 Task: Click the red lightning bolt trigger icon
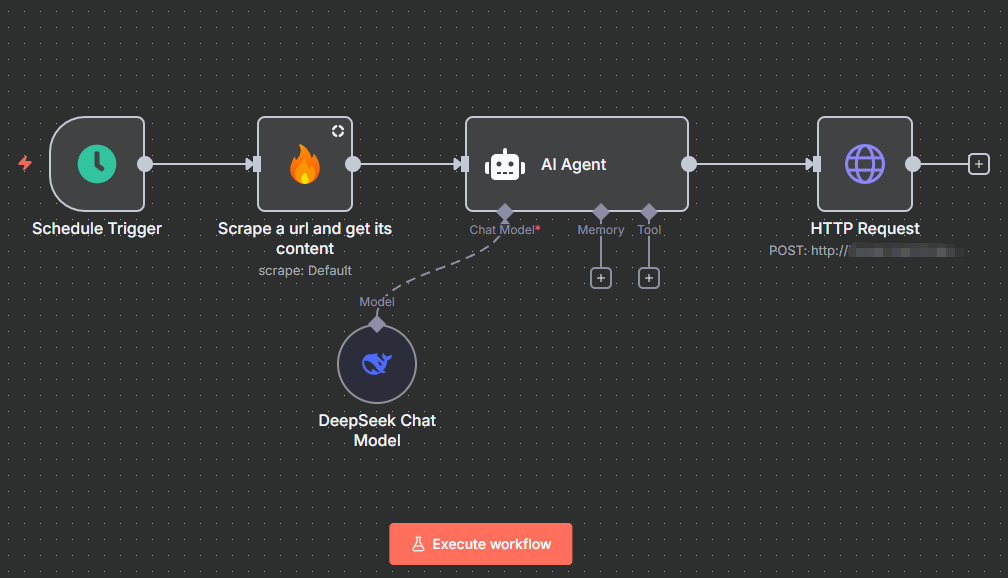25,163
